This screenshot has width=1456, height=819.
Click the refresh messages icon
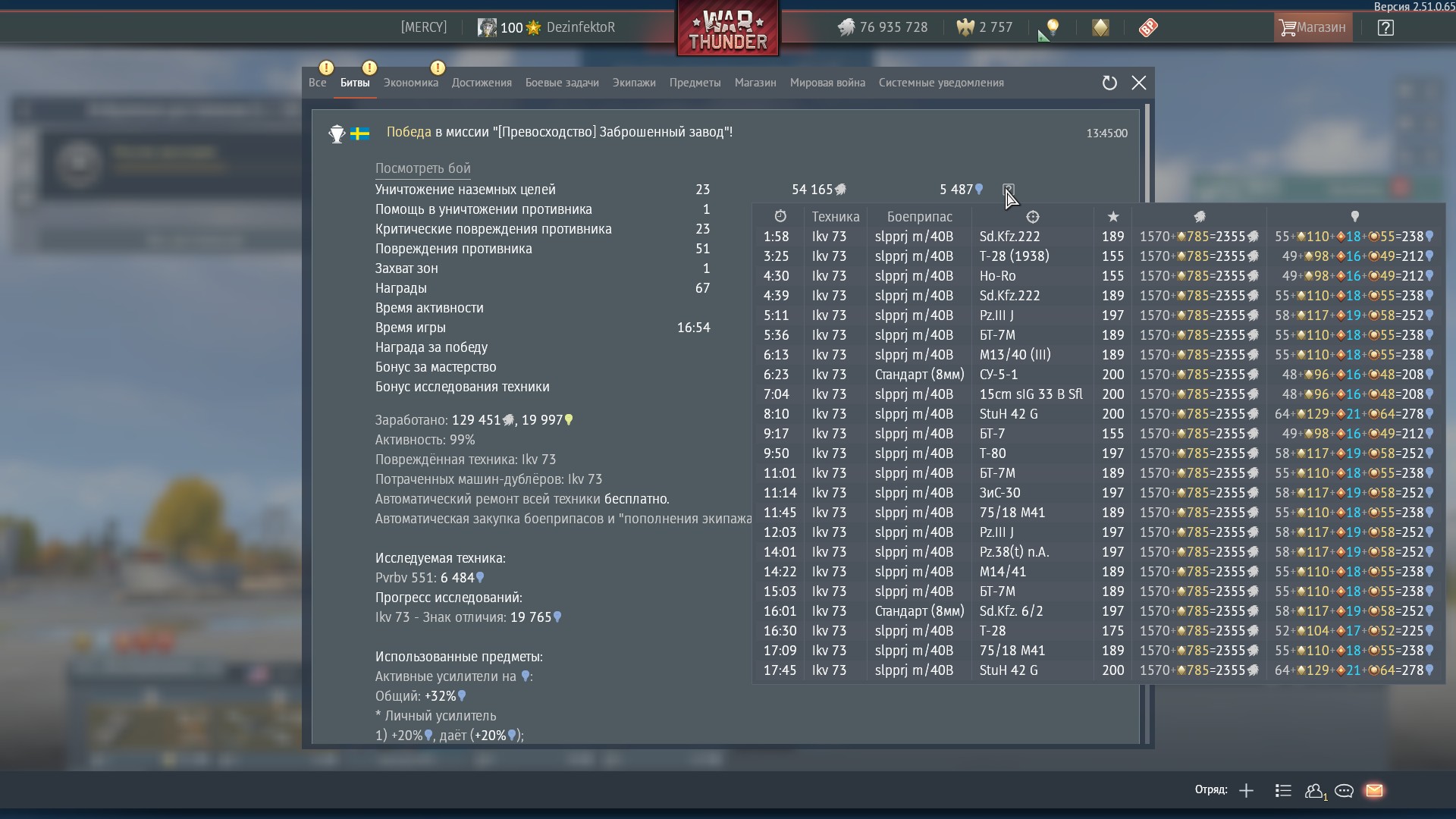[1109, 83]
